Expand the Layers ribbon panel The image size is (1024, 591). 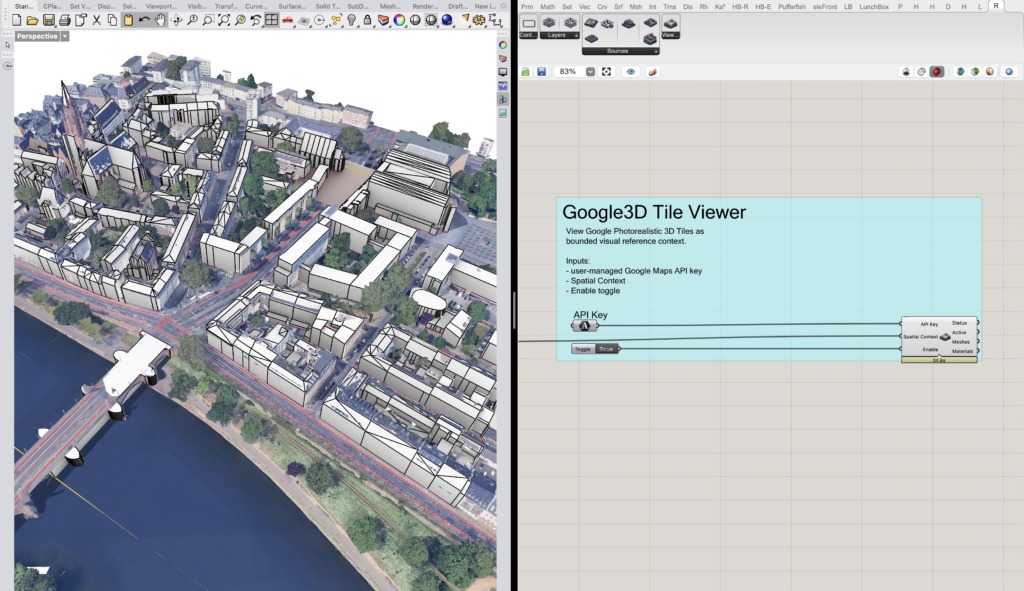point(576,36)
